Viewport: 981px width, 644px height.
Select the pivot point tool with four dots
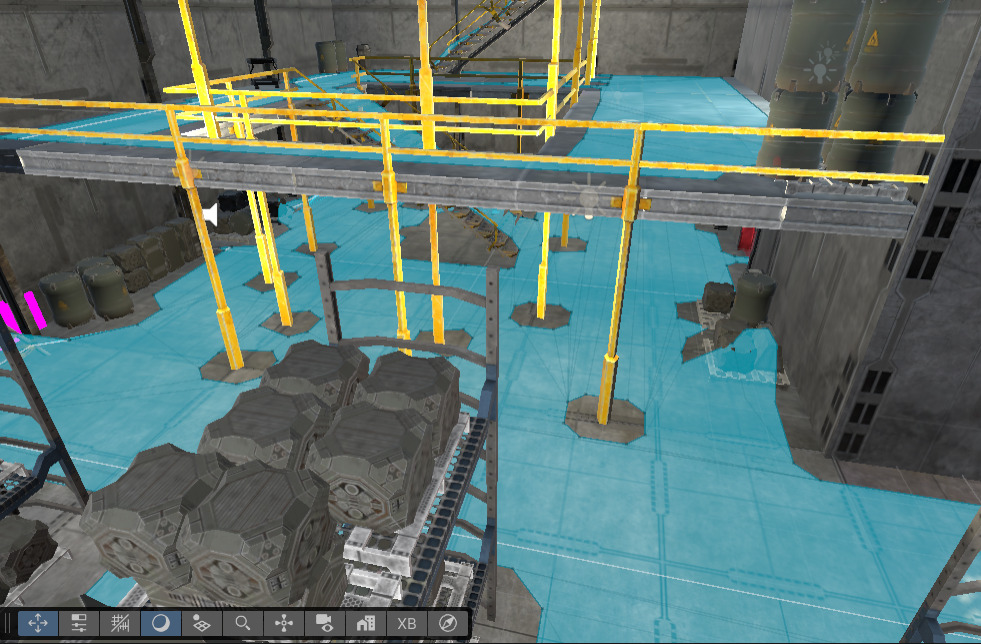pyautogui.click(x=283, y=625)
